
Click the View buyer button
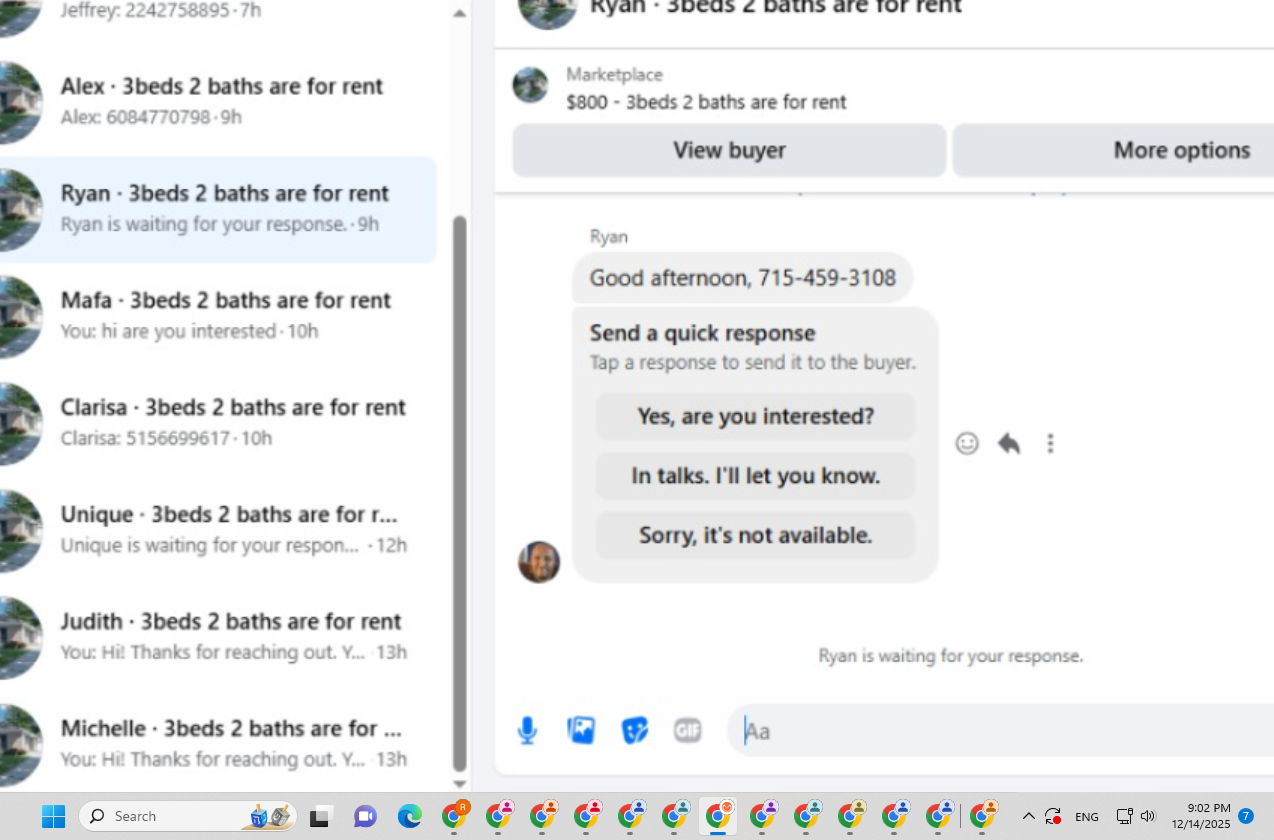729,150
